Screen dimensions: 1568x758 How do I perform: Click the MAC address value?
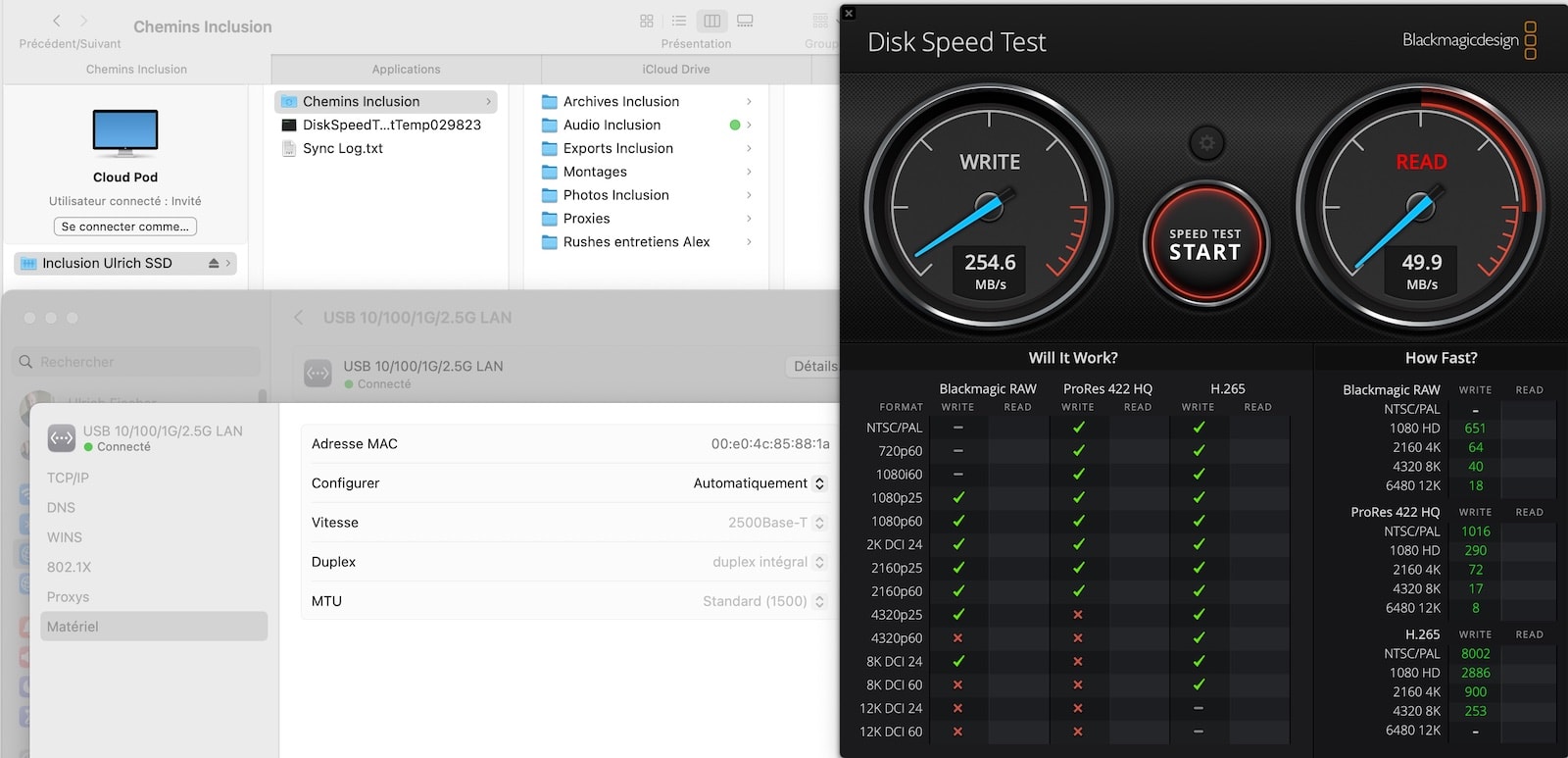click(770, 444)
